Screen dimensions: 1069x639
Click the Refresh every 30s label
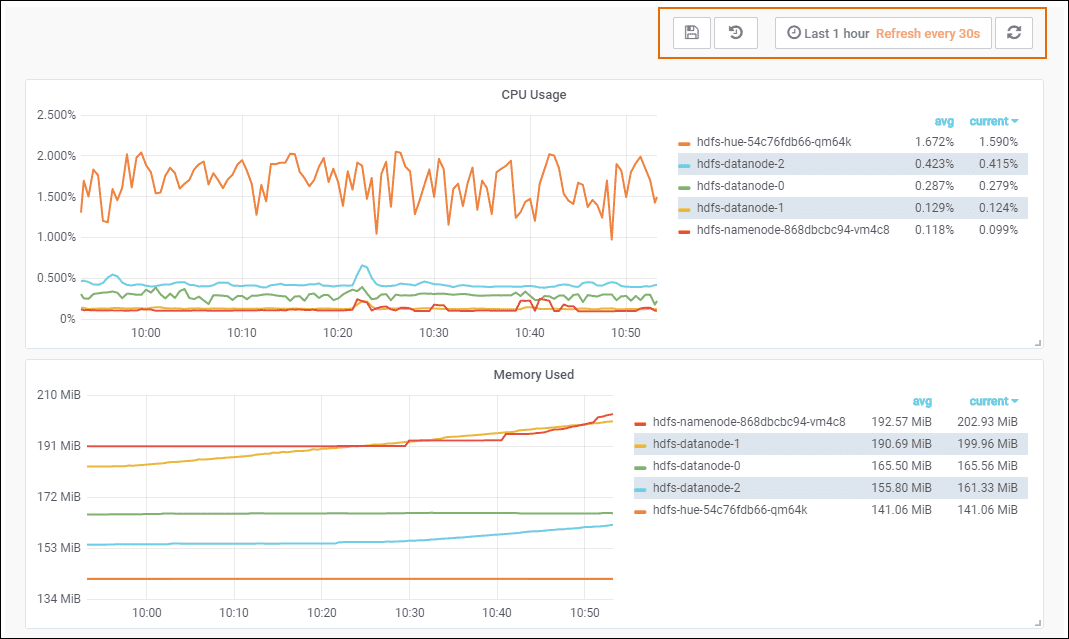[927, 33]
